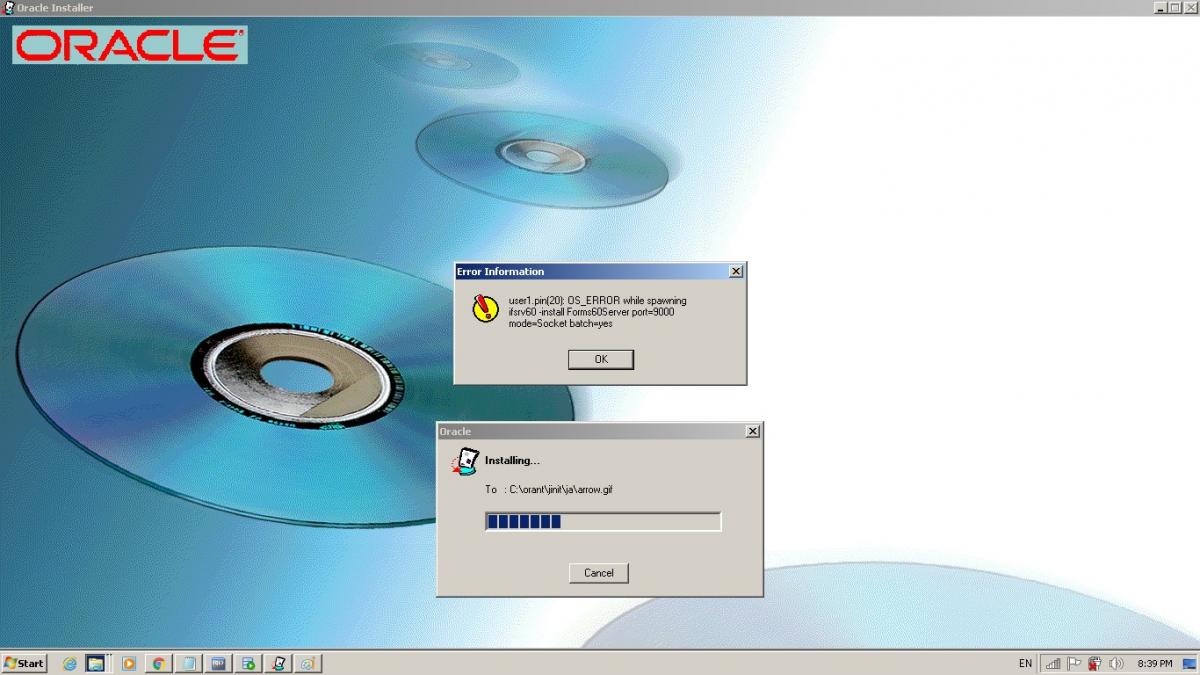Click the EN language indicator
This screenshot has width=1200, height=675.
(x=1025, y=663)
